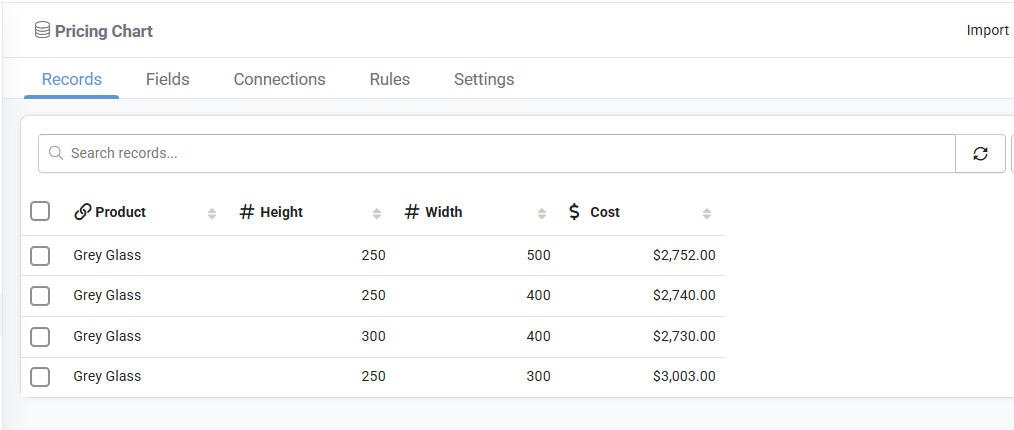
Task: Click the refresh records icon button
Action: (x=980, y=153)
